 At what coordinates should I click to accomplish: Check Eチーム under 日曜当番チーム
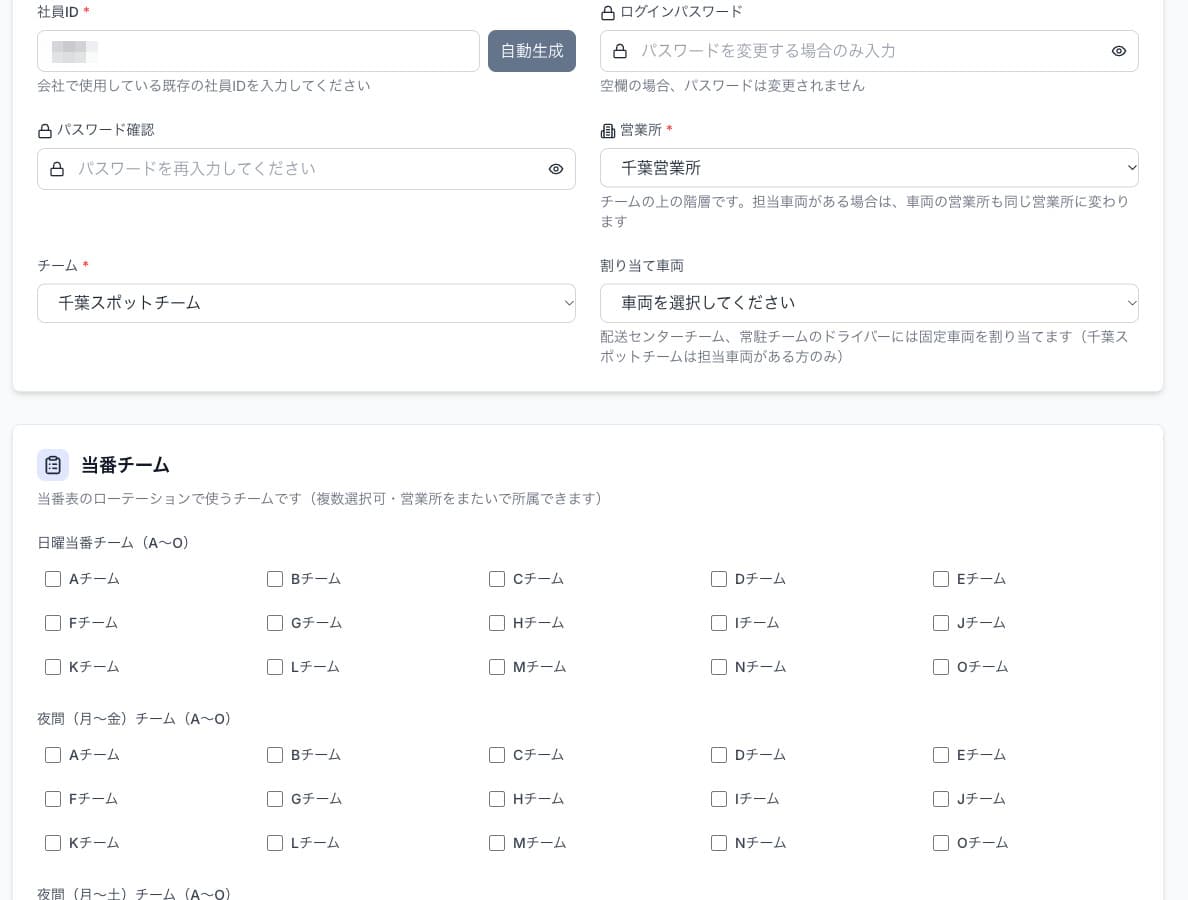941,579
